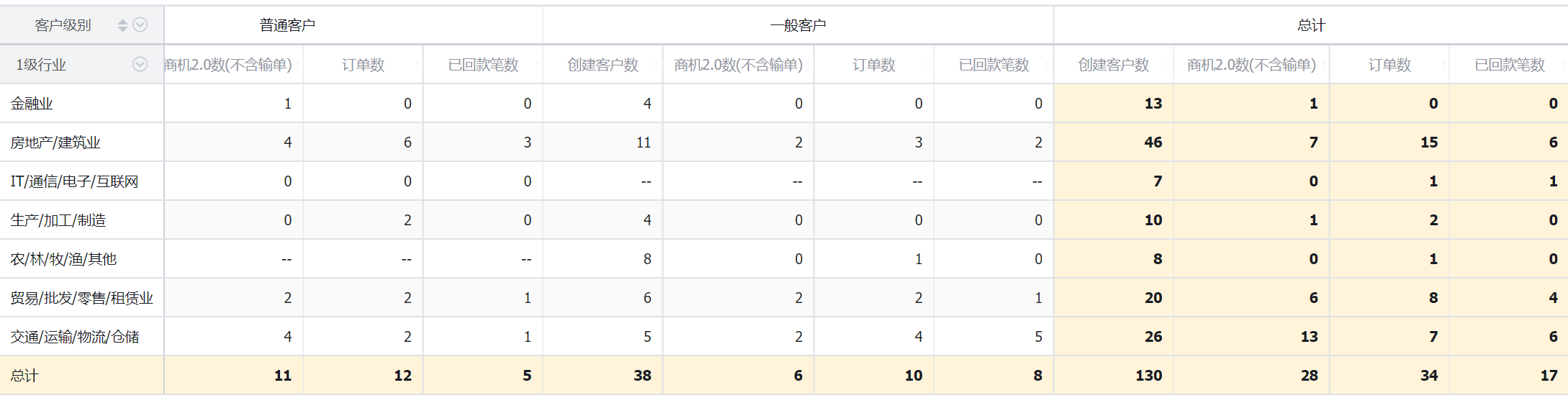Click 创建客户数 header under 总计

[x=1113, y=65]
